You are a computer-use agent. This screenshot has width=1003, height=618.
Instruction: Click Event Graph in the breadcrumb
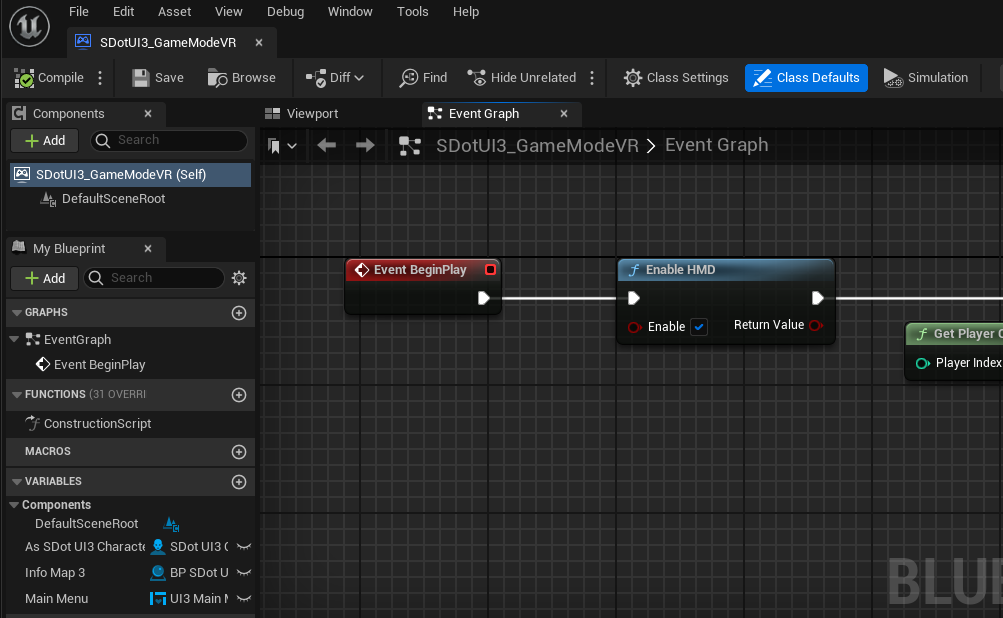pos(716,145)
